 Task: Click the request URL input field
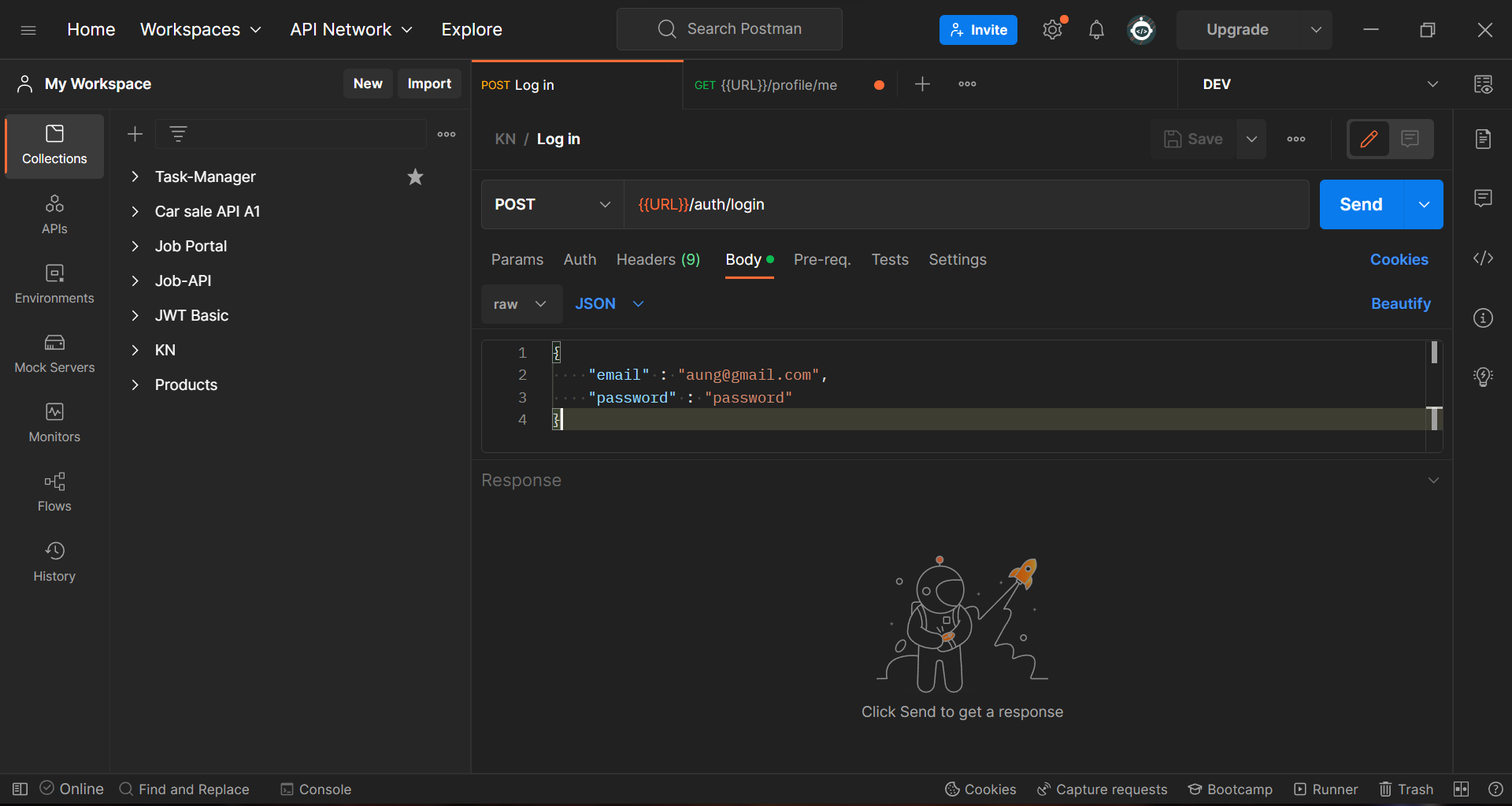[965, 205]
